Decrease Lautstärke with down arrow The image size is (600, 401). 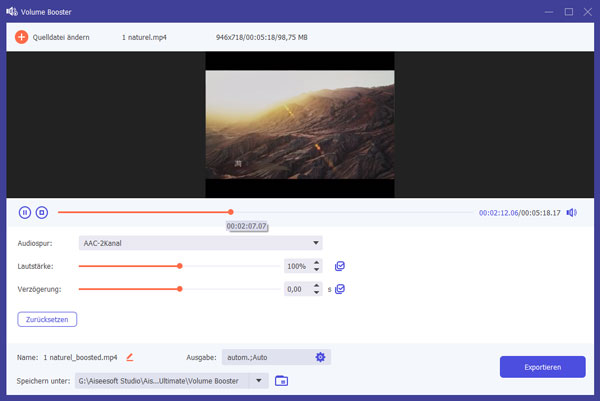tap(317, 270)
